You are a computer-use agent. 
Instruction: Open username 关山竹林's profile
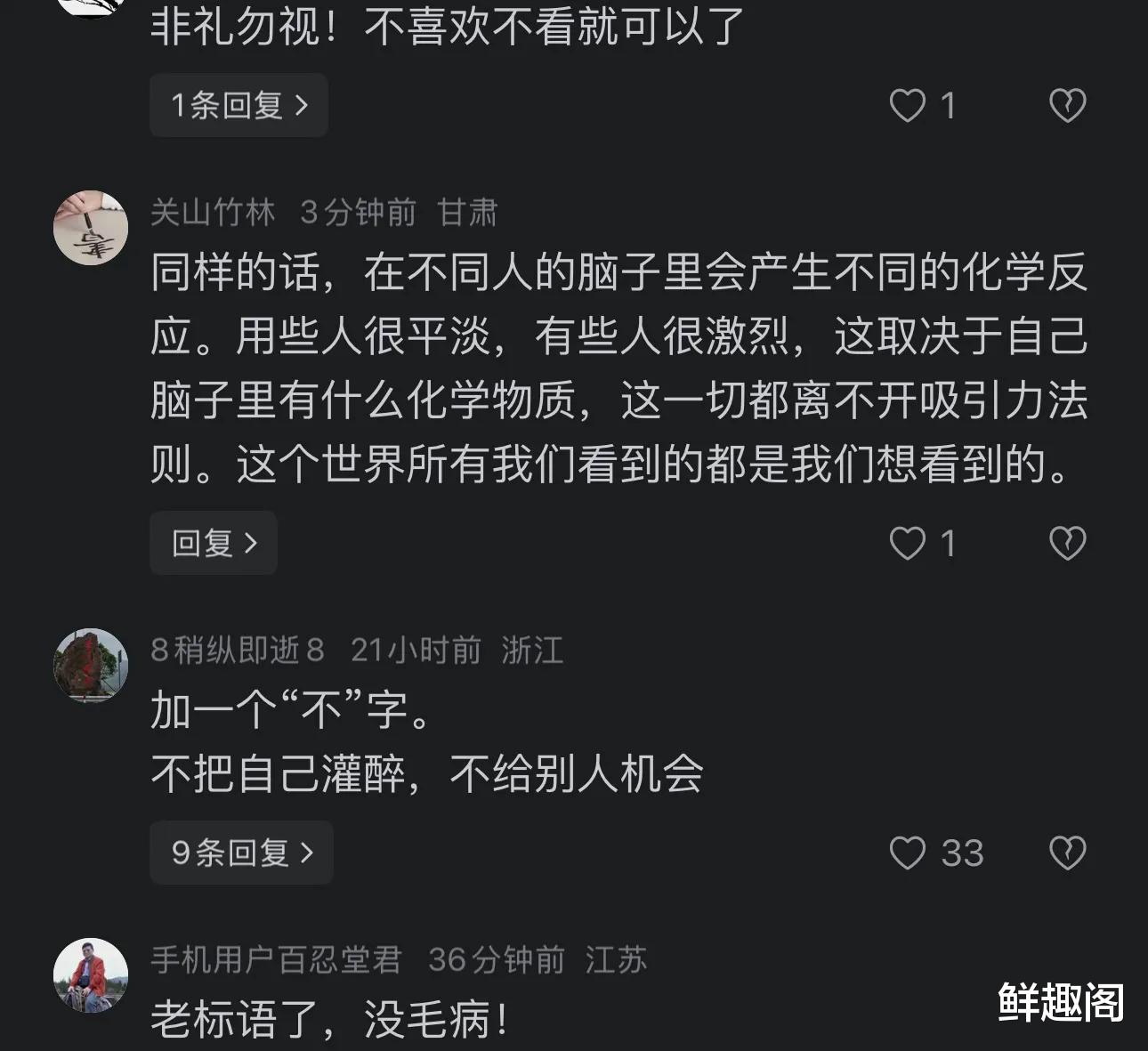213,213
